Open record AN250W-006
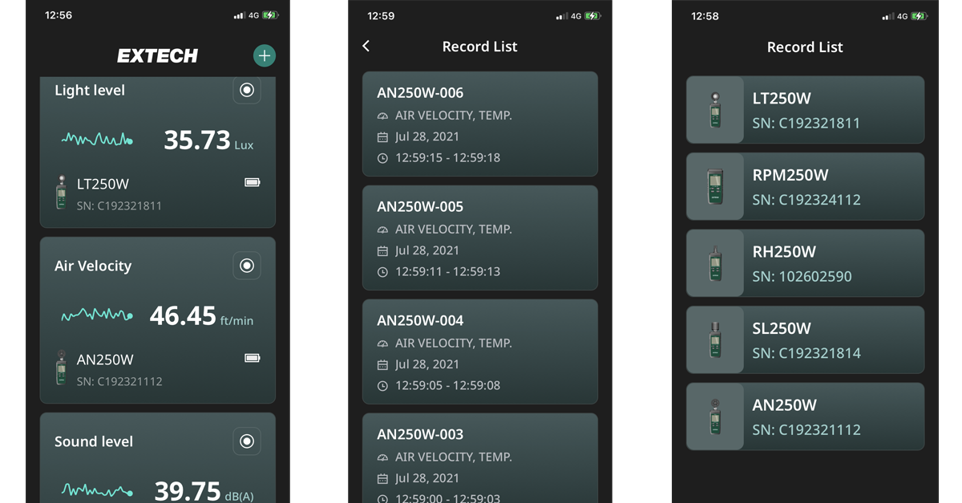 (x=480, y=124)
